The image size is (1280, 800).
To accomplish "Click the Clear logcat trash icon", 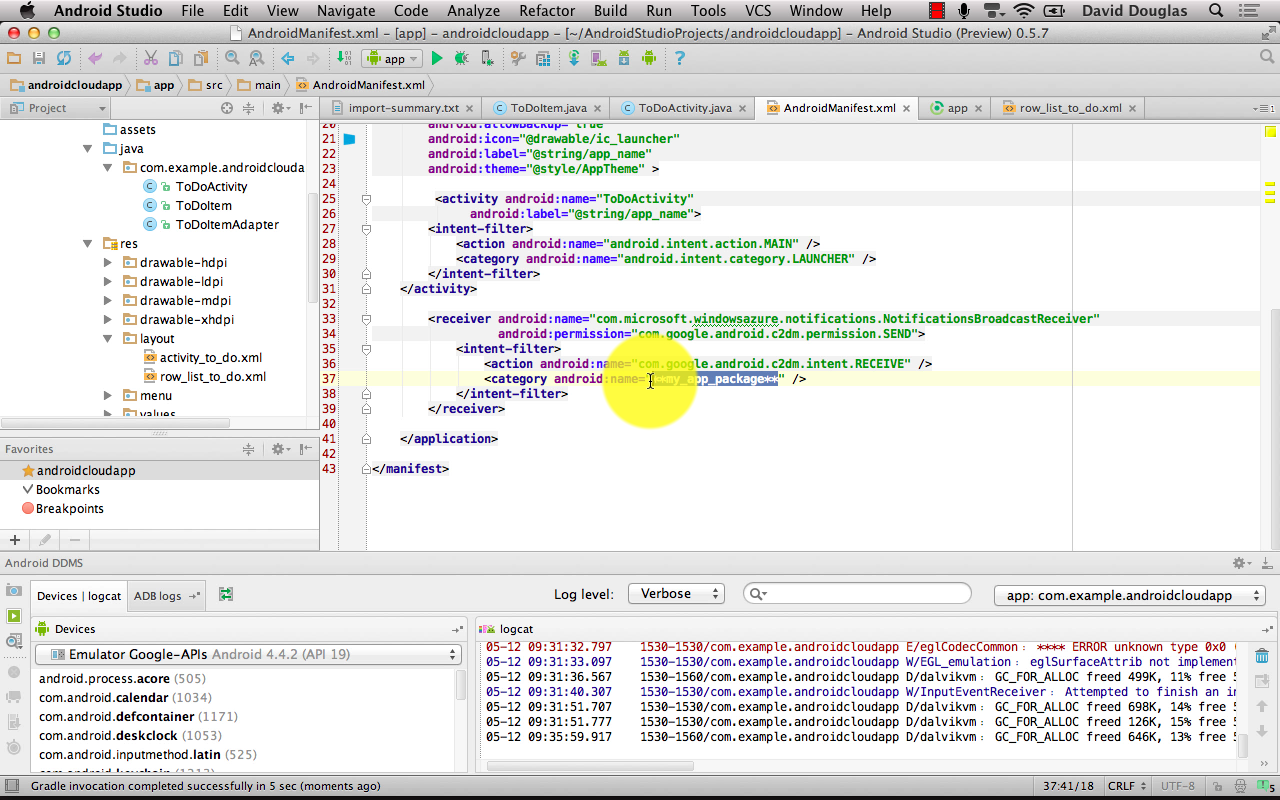I will pos(1262,656).
